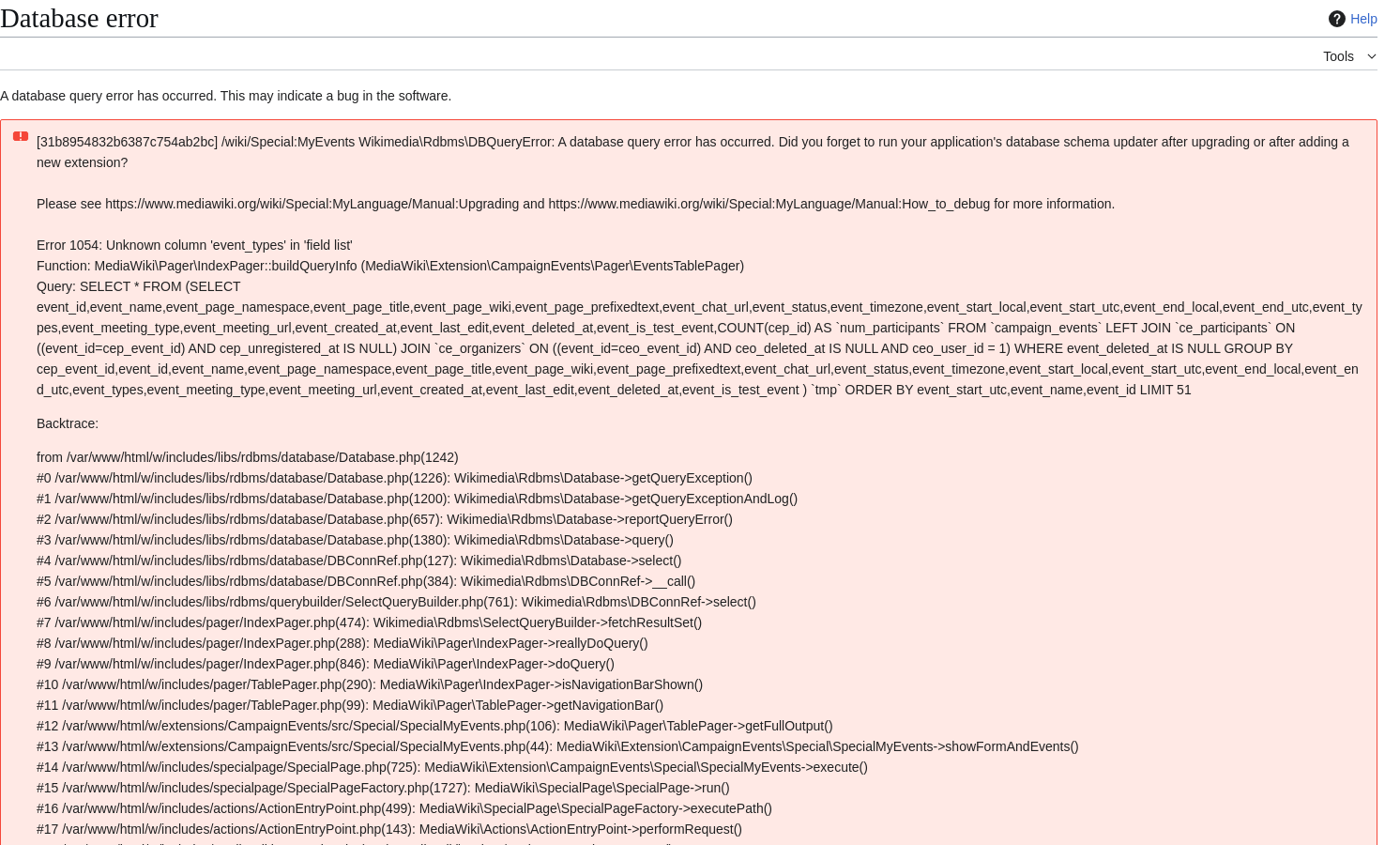Select backtrace line #10 isNavigationBarShown
1400x845 pixels.
[370, 684]
